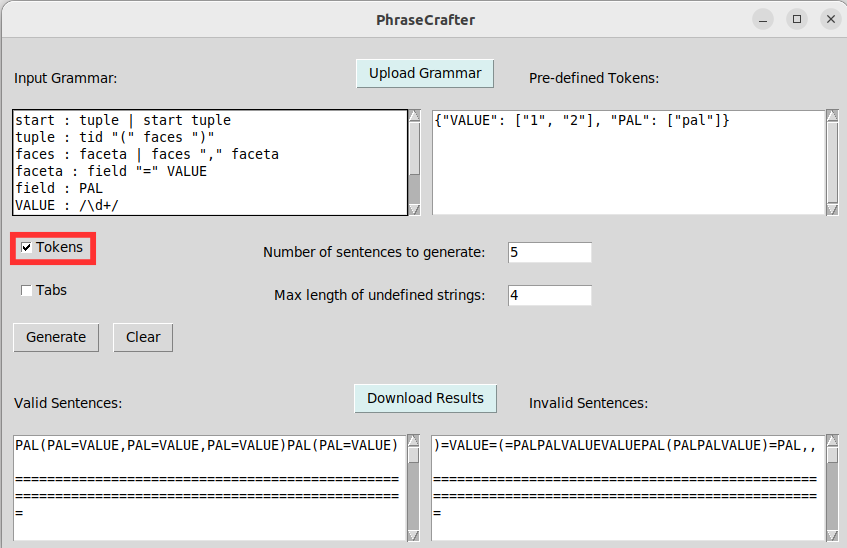Click the Valid Sentences scrollbar up arrow
The width and height of the screenshot is (847, 548).
coord(414,441)
